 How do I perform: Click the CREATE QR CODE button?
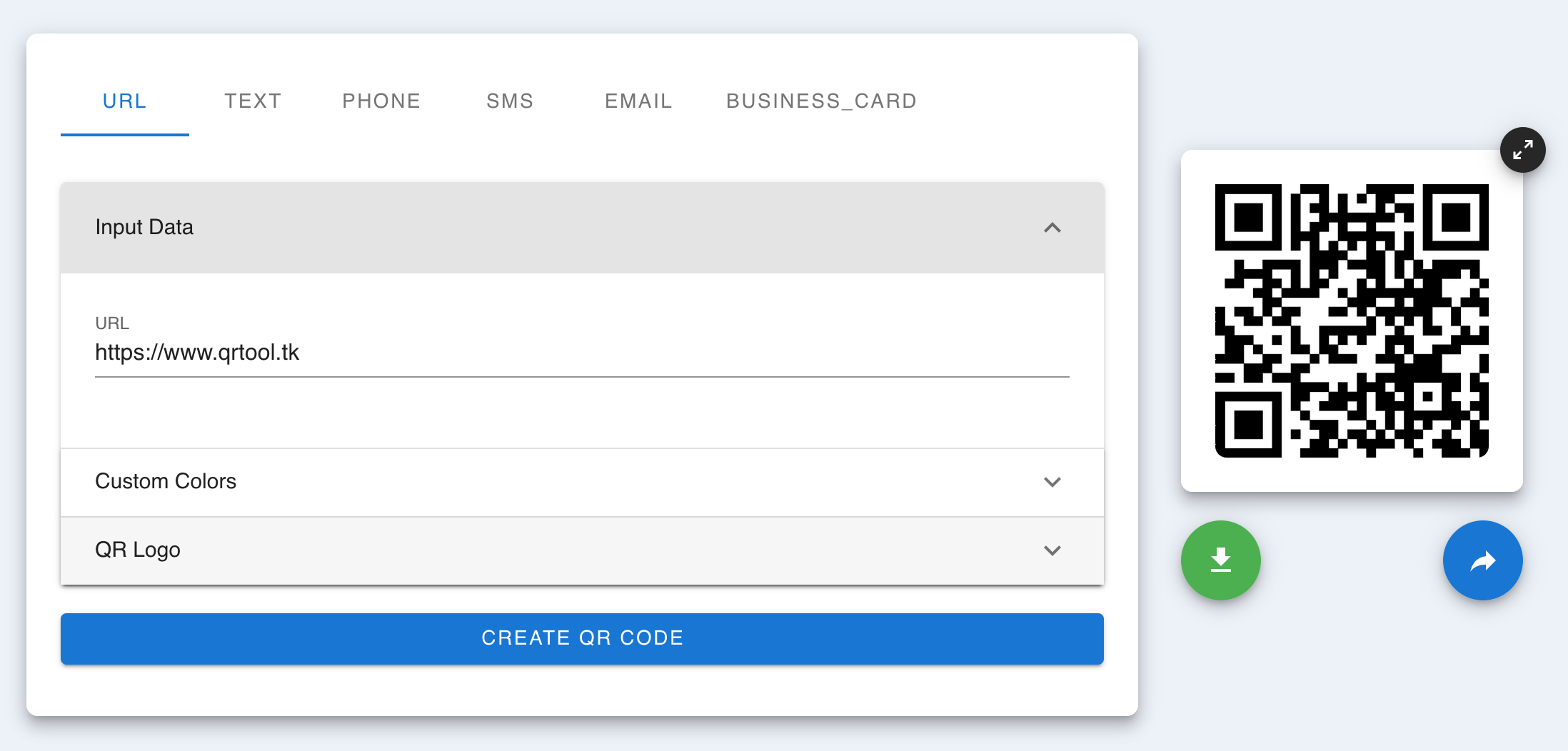(582, 638)
